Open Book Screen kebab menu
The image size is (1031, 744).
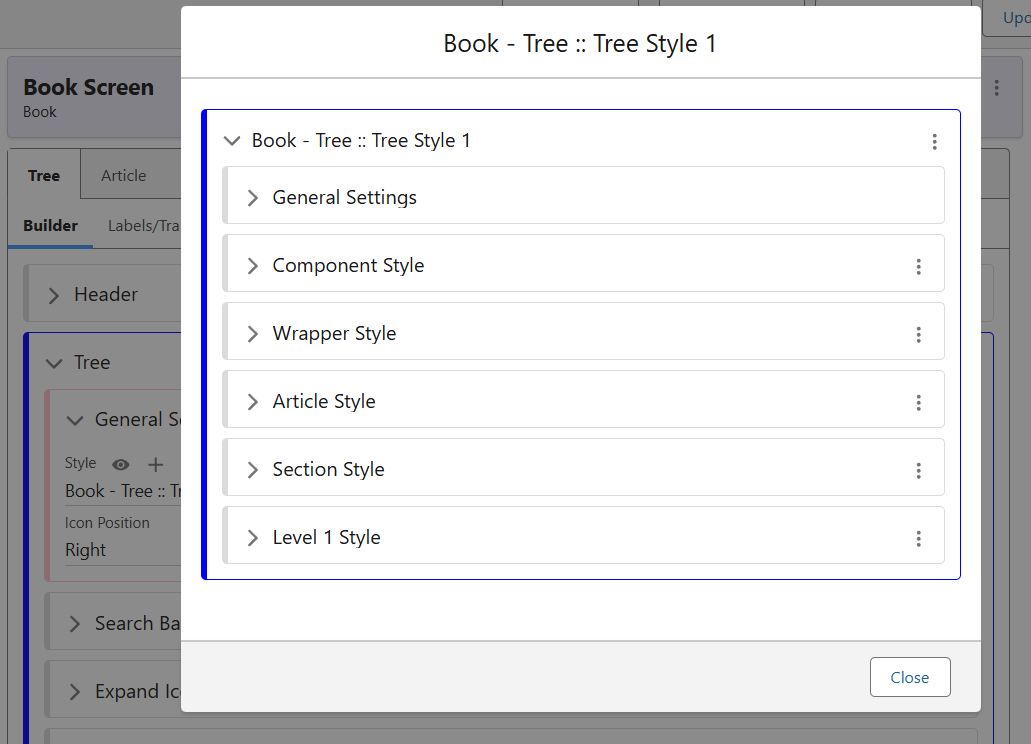click(x=996, y=89)
